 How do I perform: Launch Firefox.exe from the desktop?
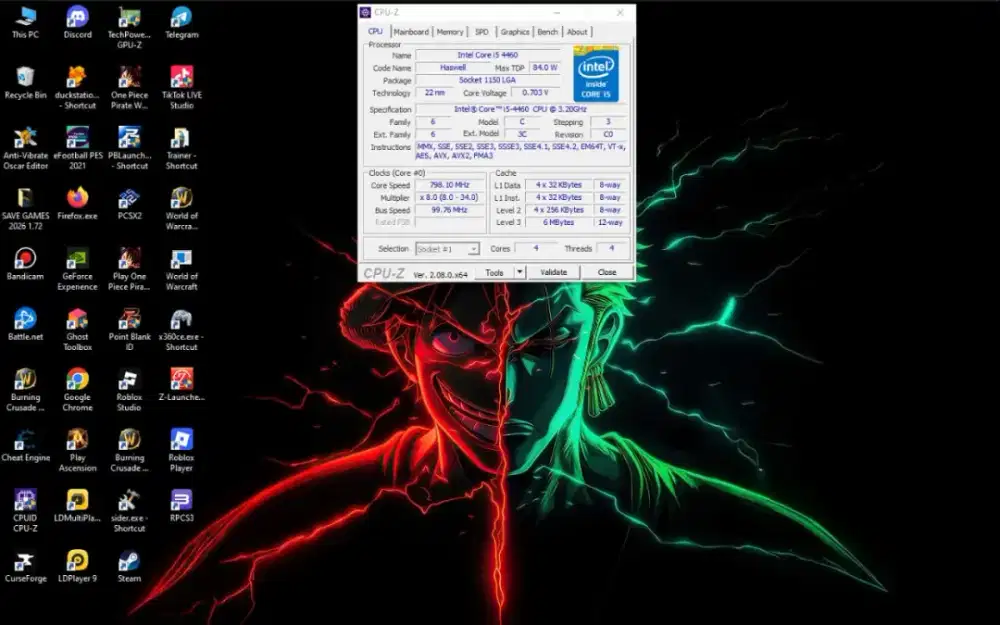(x=77, y=203)
